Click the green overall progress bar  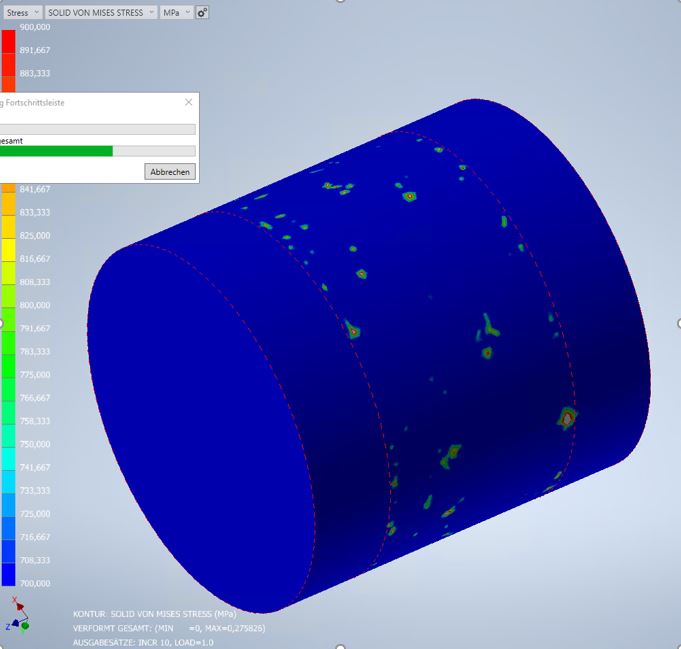98,151
